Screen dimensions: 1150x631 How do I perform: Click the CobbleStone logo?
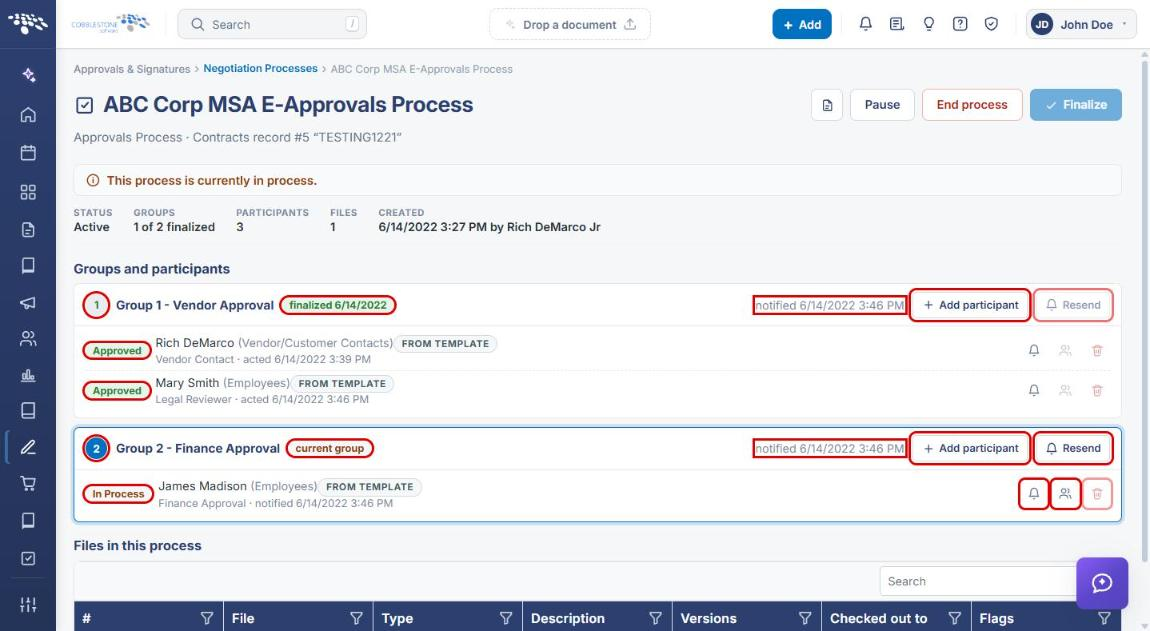coord(111,23)
